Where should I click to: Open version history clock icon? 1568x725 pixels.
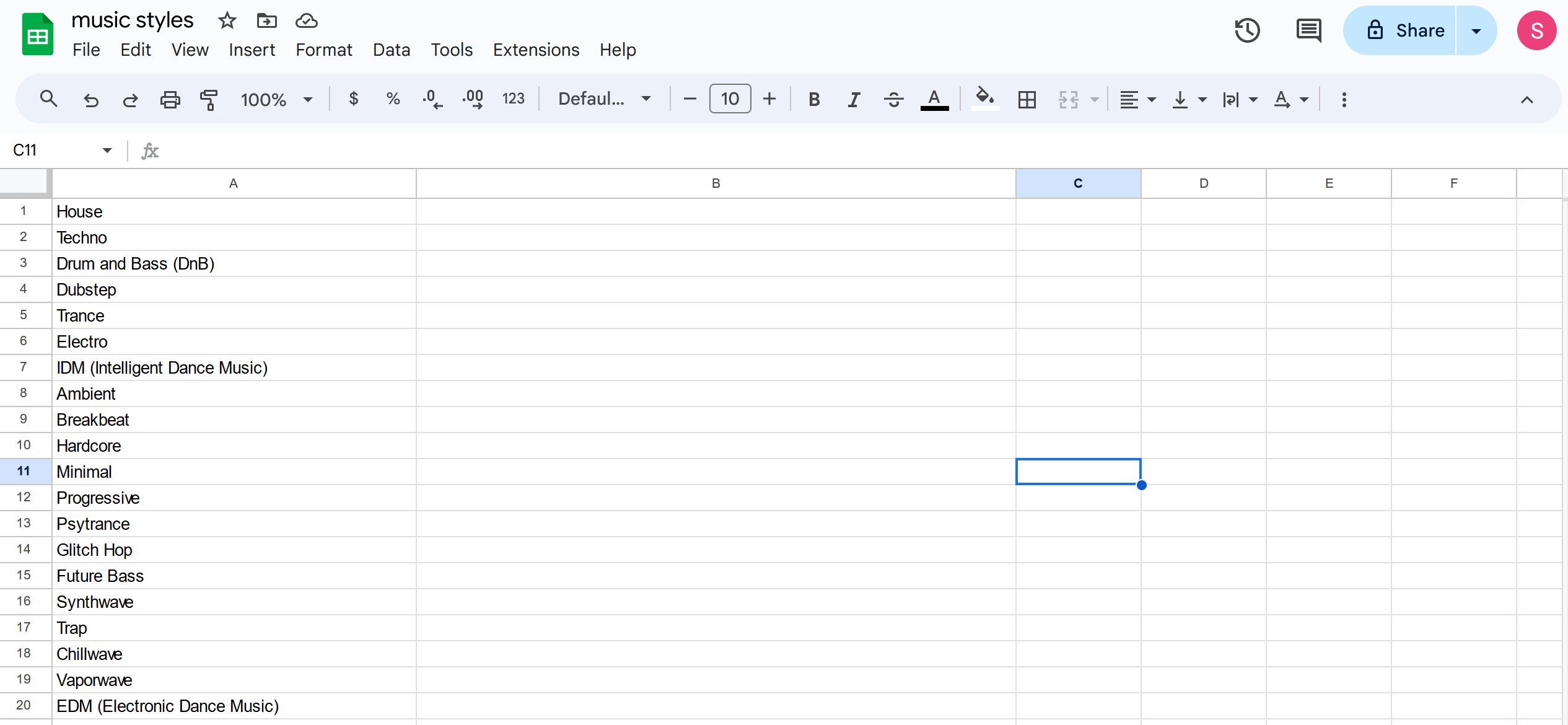tap(1247, 30)
